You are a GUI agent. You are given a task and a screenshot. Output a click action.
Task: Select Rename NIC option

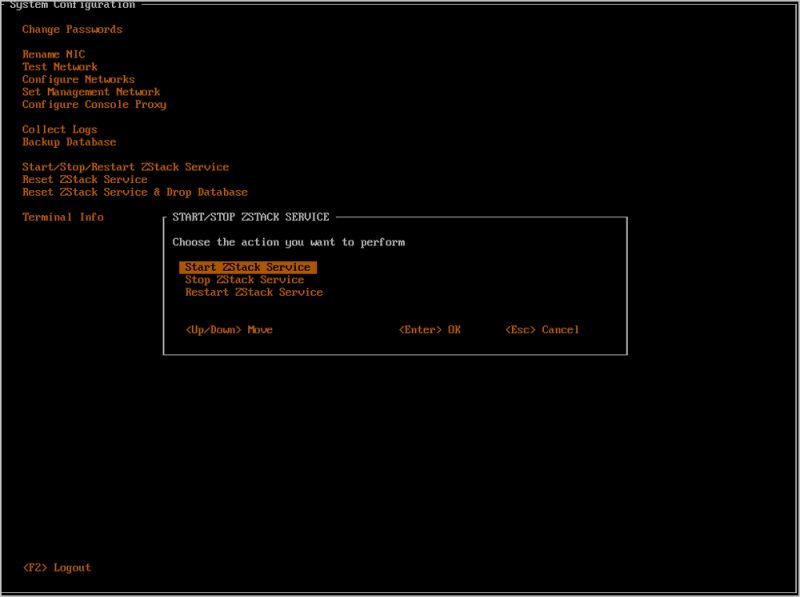(53, 54)
